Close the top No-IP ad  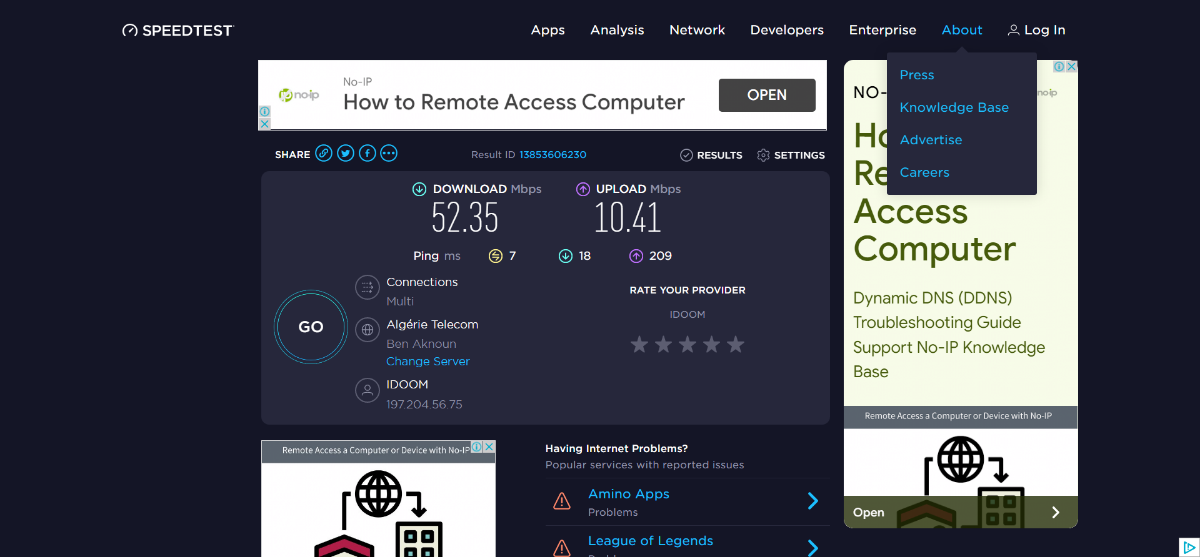coord(265,124)
